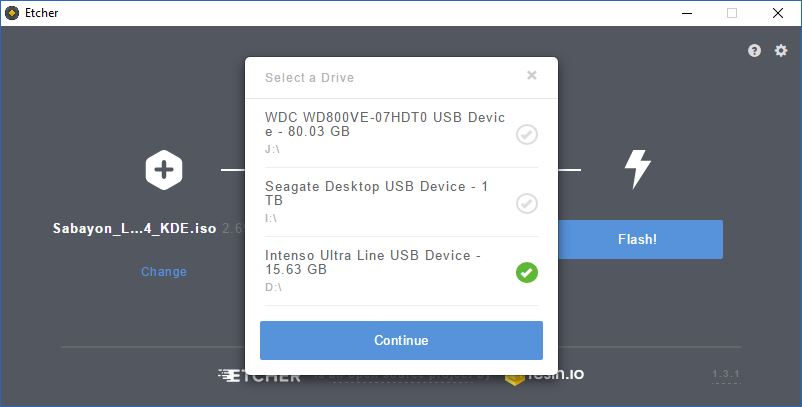
Task: Click the select image plus hexagon icon
Action: click(164, 170)
